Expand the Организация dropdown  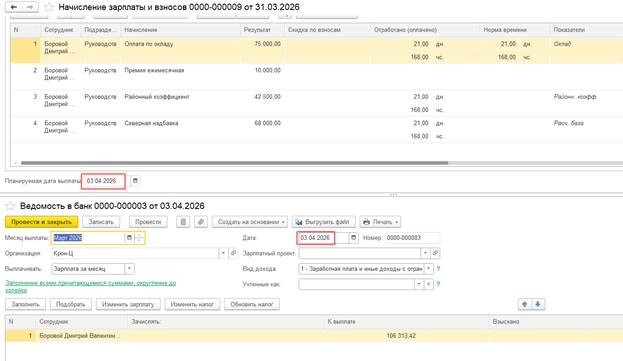point(223,253)
